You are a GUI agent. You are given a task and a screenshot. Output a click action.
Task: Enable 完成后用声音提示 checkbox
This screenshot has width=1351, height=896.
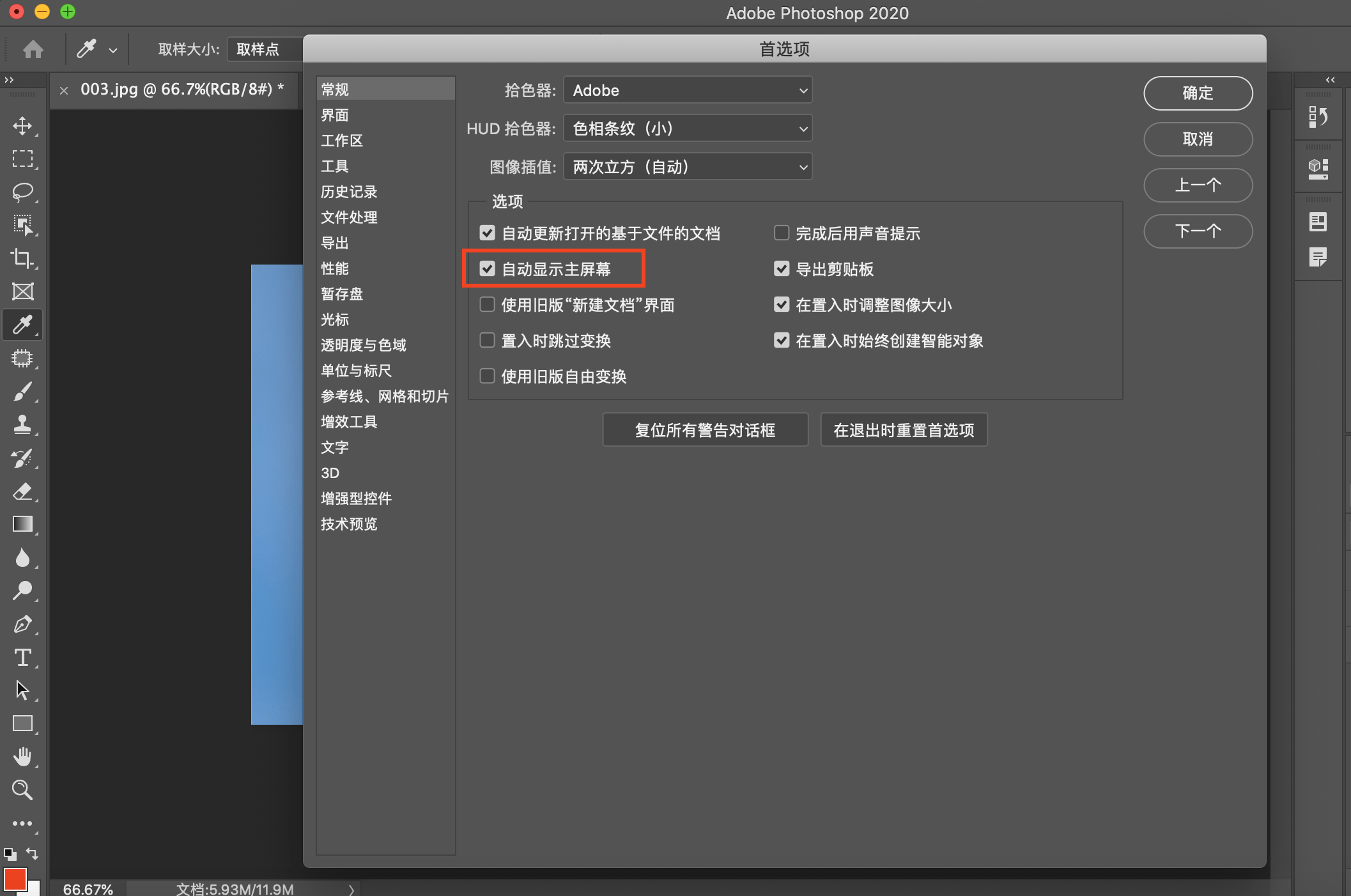click(781, 233)
